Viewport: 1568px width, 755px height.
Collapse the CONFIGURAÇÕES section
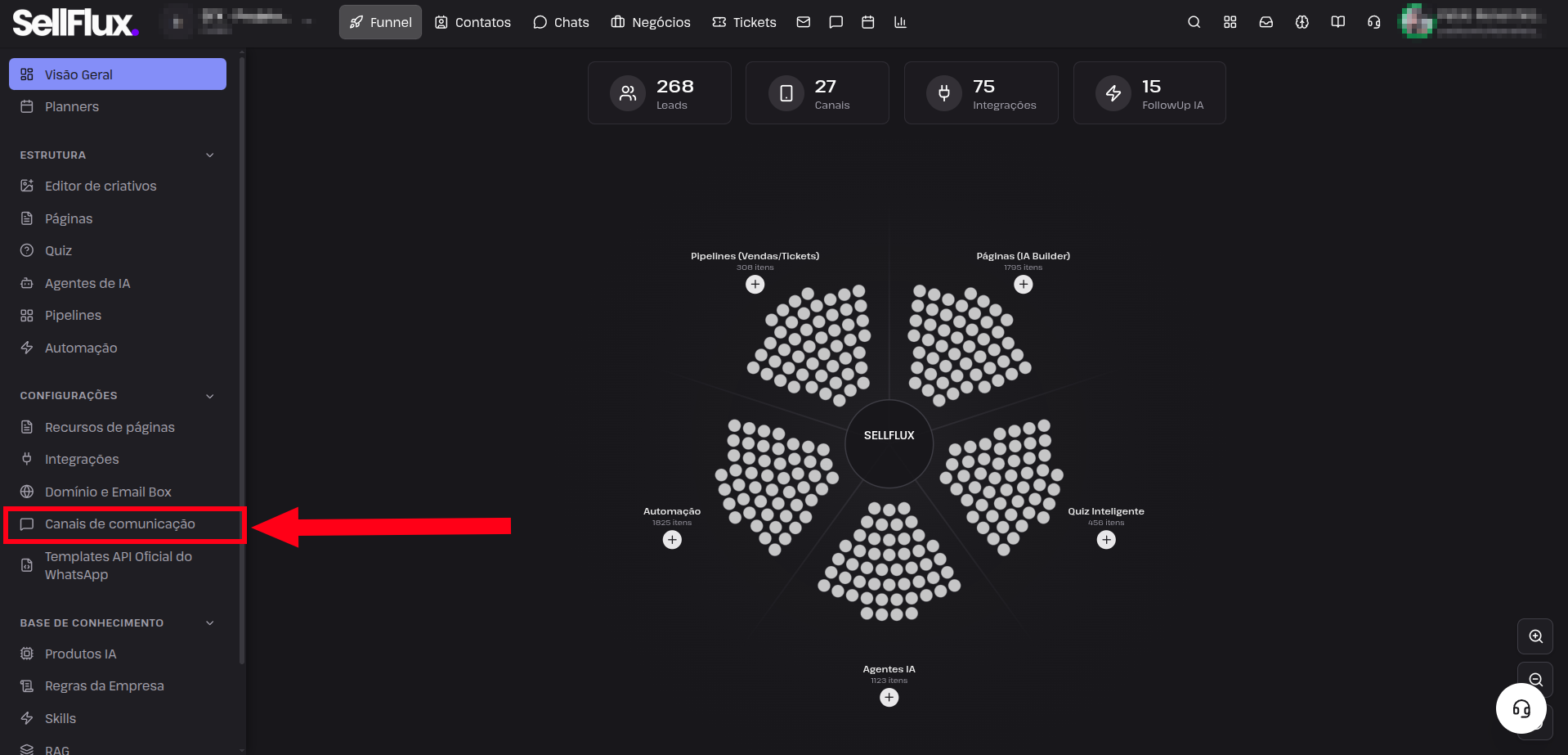click(x=210, y=396)
